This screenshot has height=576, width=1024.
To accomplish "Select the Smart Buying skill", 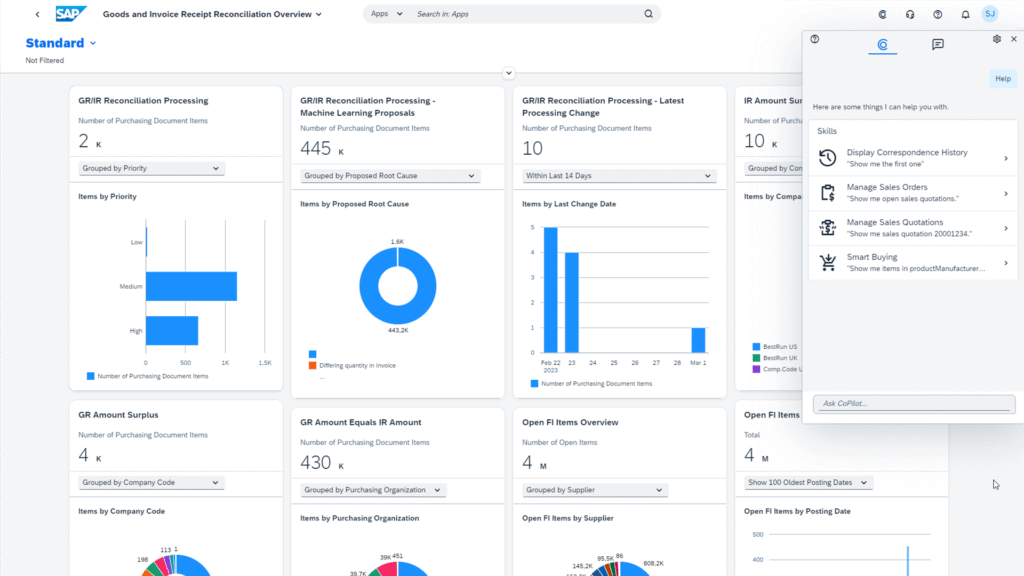I will point(913,263).
